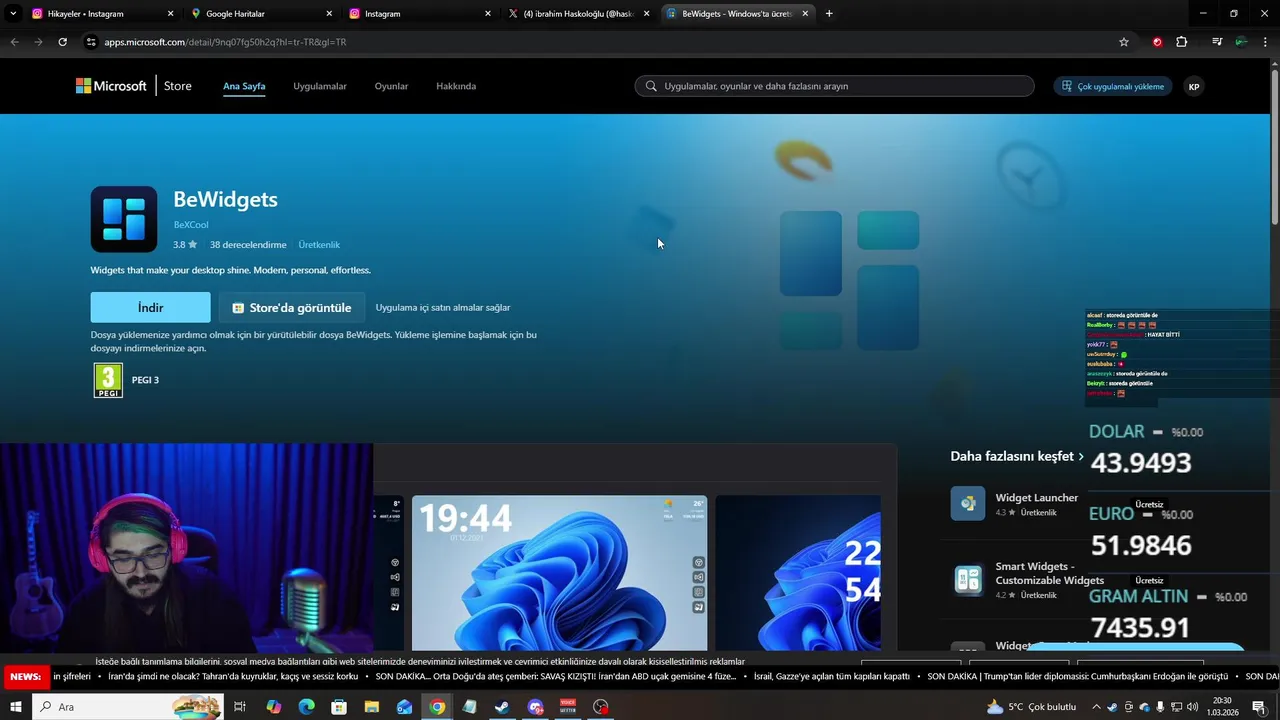Open the media control icon in toolbar
Viewport: 1280px width, 720px height.
[x=1217, y=42]
